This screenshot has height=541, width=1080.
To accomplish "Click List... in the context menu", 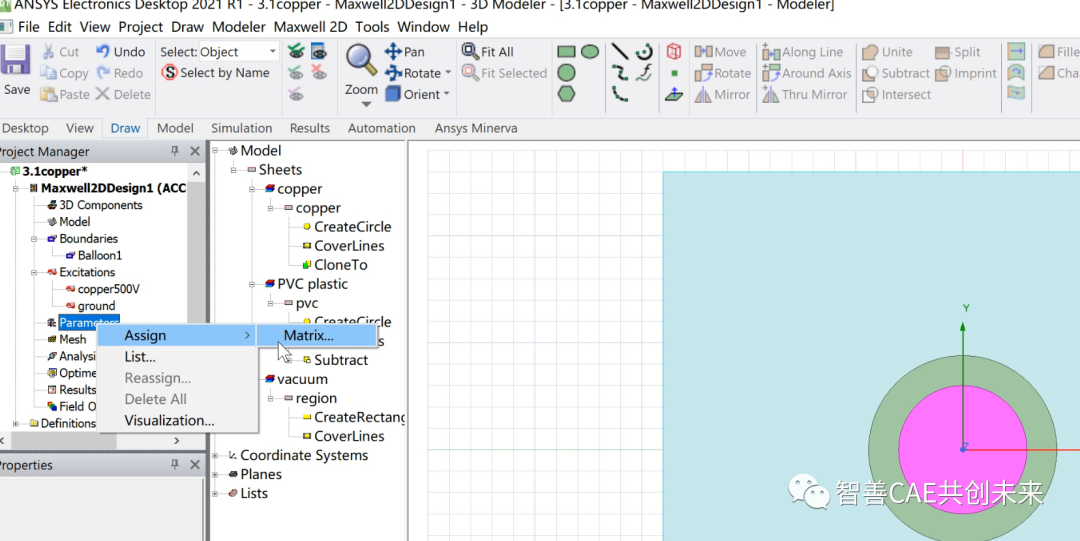I will click(177, 357).
